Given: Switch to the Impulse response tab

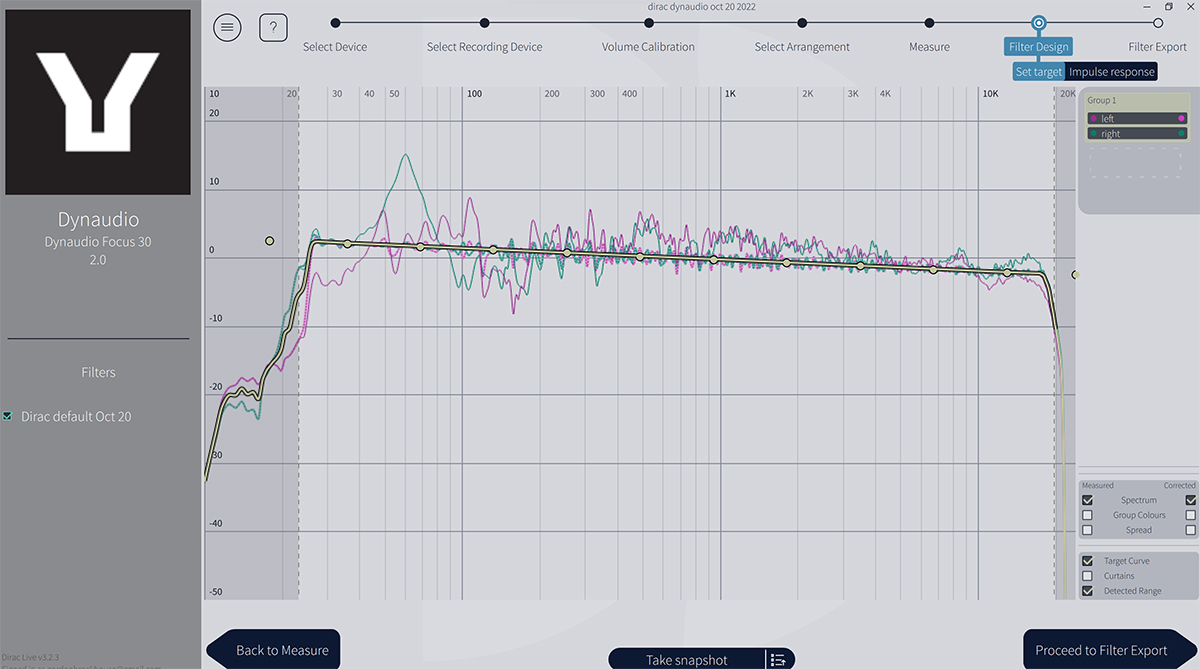Looking at the screenshot, I should pyautogui.click(x=1111, y=72).
